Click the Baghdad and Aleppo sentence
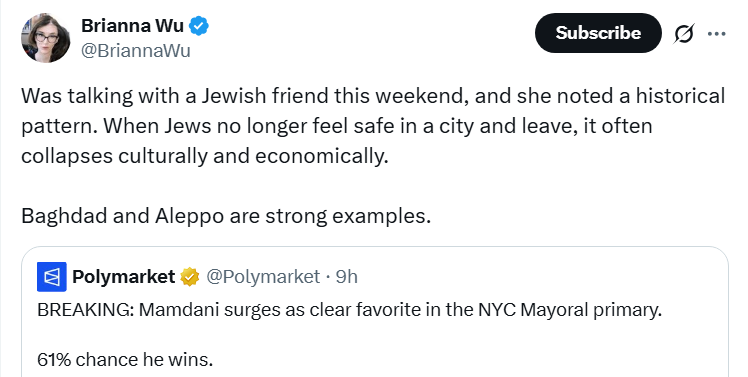 tap(226, 216)
